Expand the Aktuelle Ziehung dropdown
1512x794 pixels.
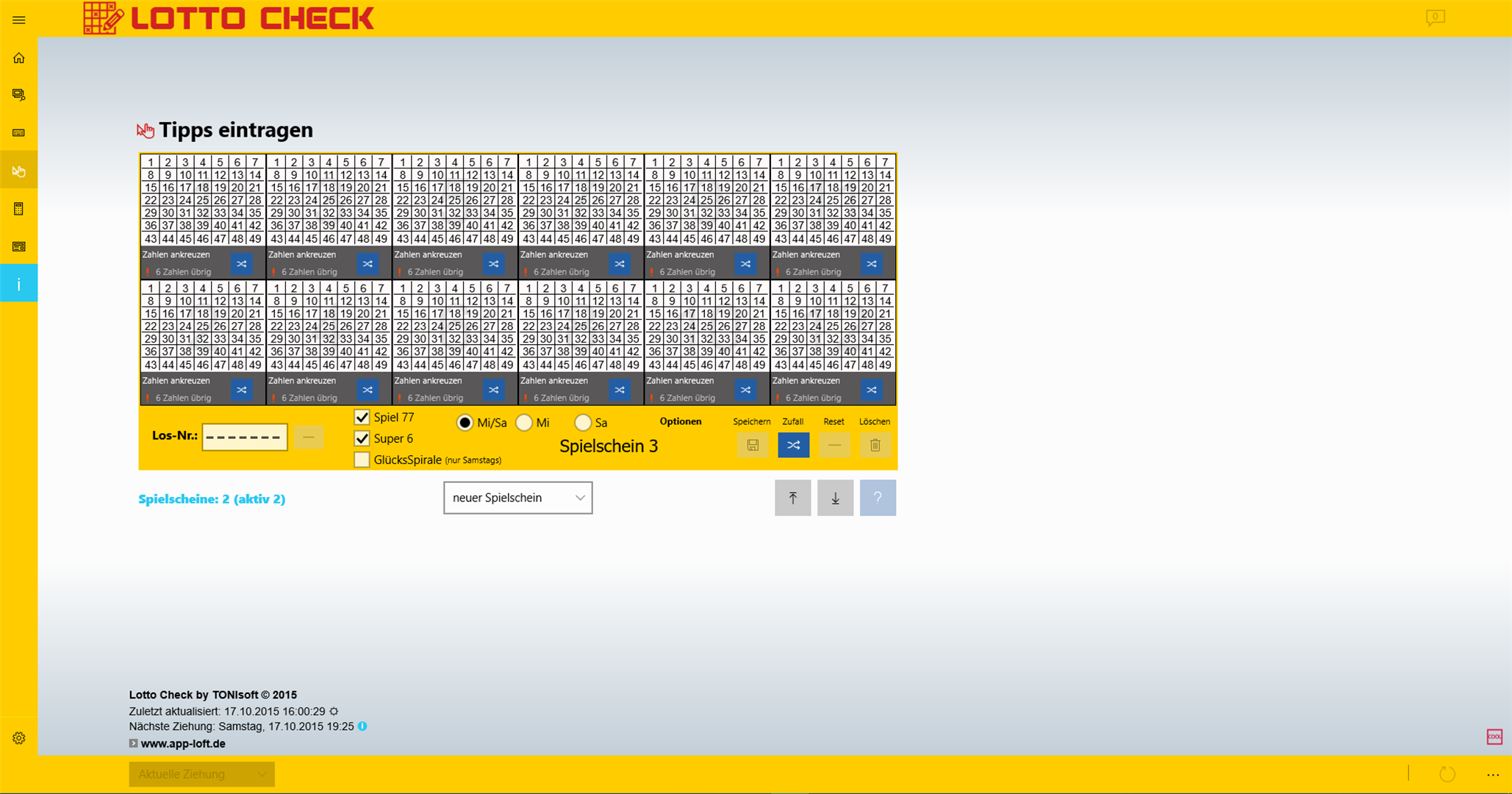pos(201,773)
